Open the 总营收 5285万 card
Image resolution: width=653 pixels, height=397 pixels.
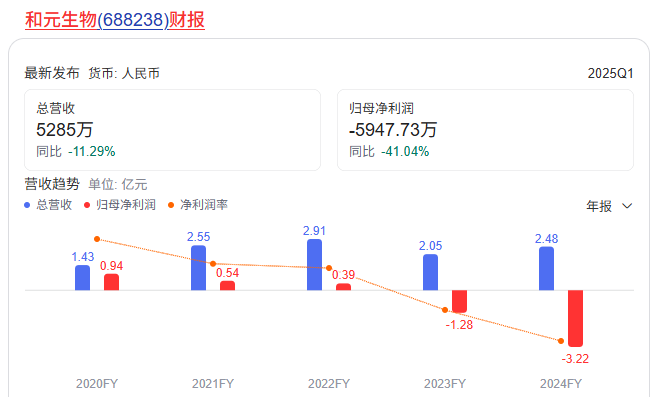[172, 130]
